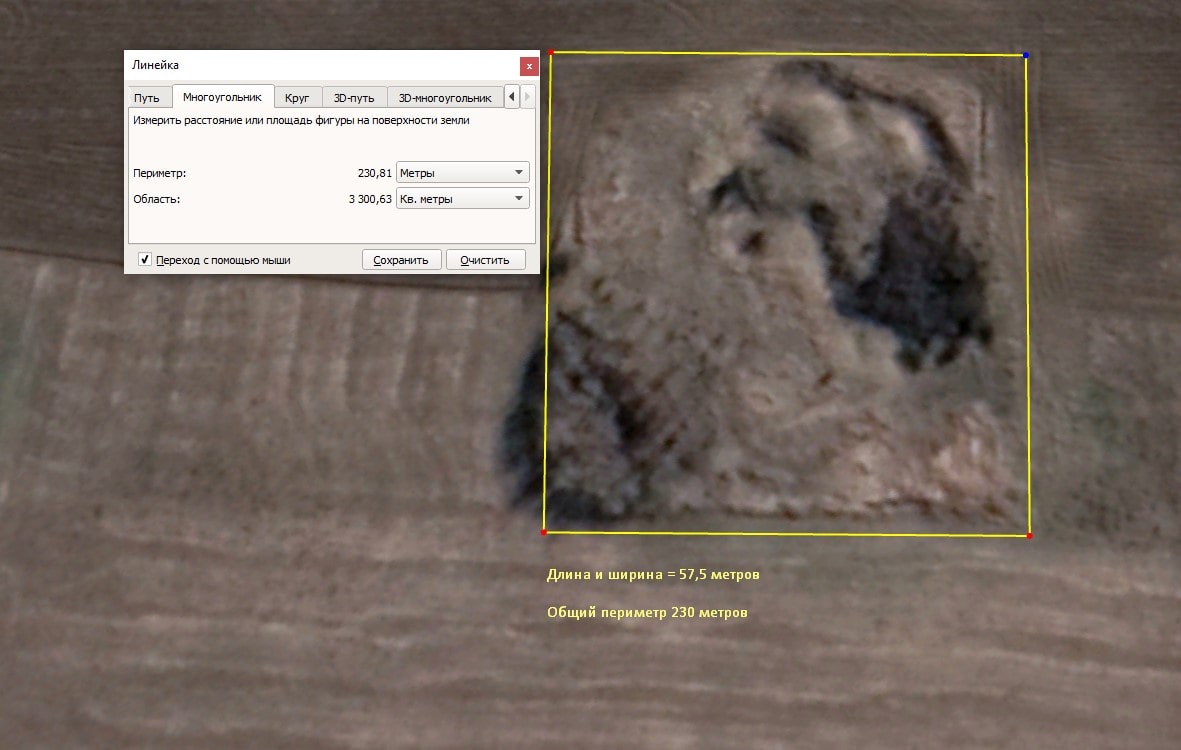Switch to the 3D-путь tab
Image resolution: width=1181 pixels, height=750 pixels.
coord(354,98)
